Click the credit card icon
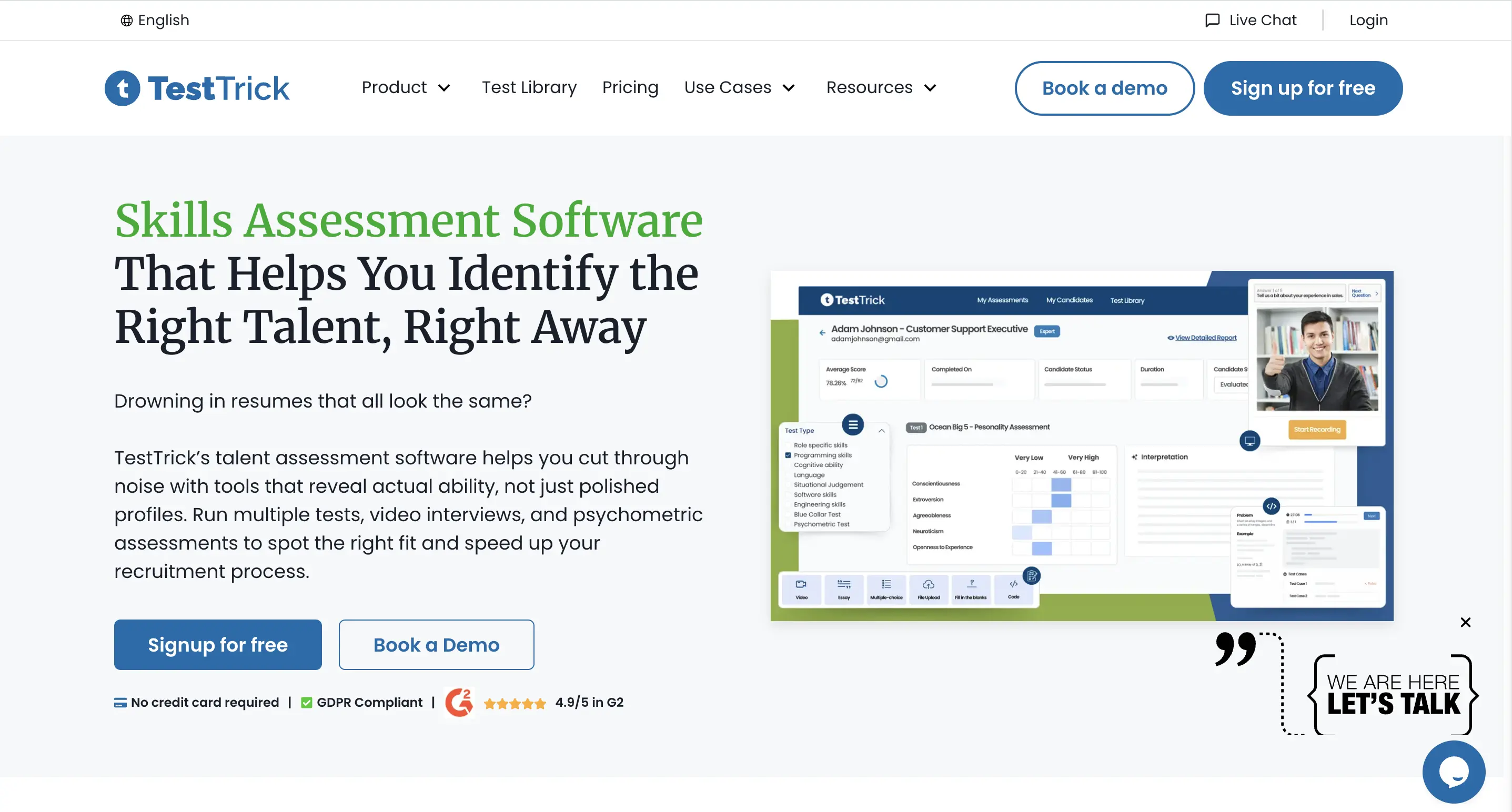Viewport: 1512px width, 812px height. [120, 703]
